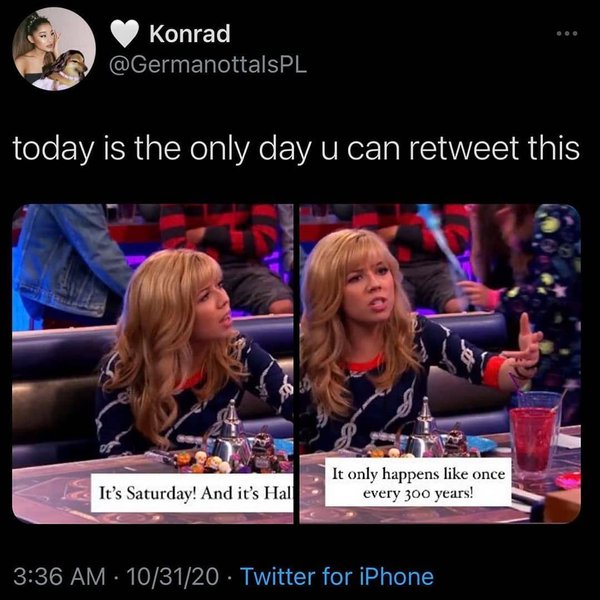Click the 10/31/20 date

click(x=173, y=576)
